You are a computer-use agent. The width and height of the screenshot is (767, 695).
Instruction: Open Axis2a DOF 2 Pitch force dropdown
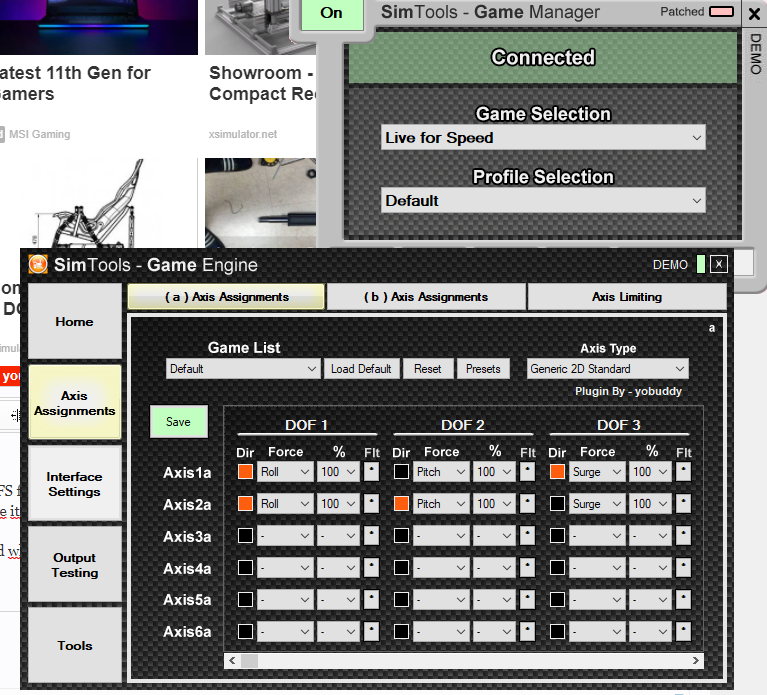[x=441, y=503]
